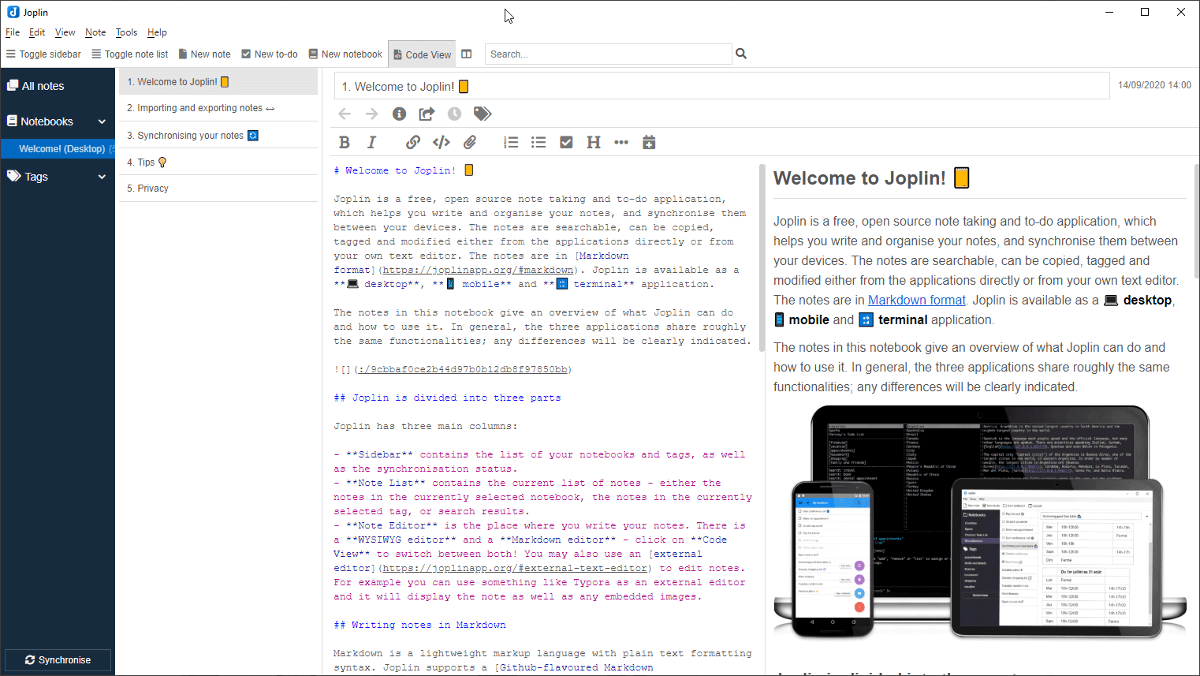Viewport: 1200px width, 676px height.
Task: Open the Note menu
Action: click(x=96, y=33)
